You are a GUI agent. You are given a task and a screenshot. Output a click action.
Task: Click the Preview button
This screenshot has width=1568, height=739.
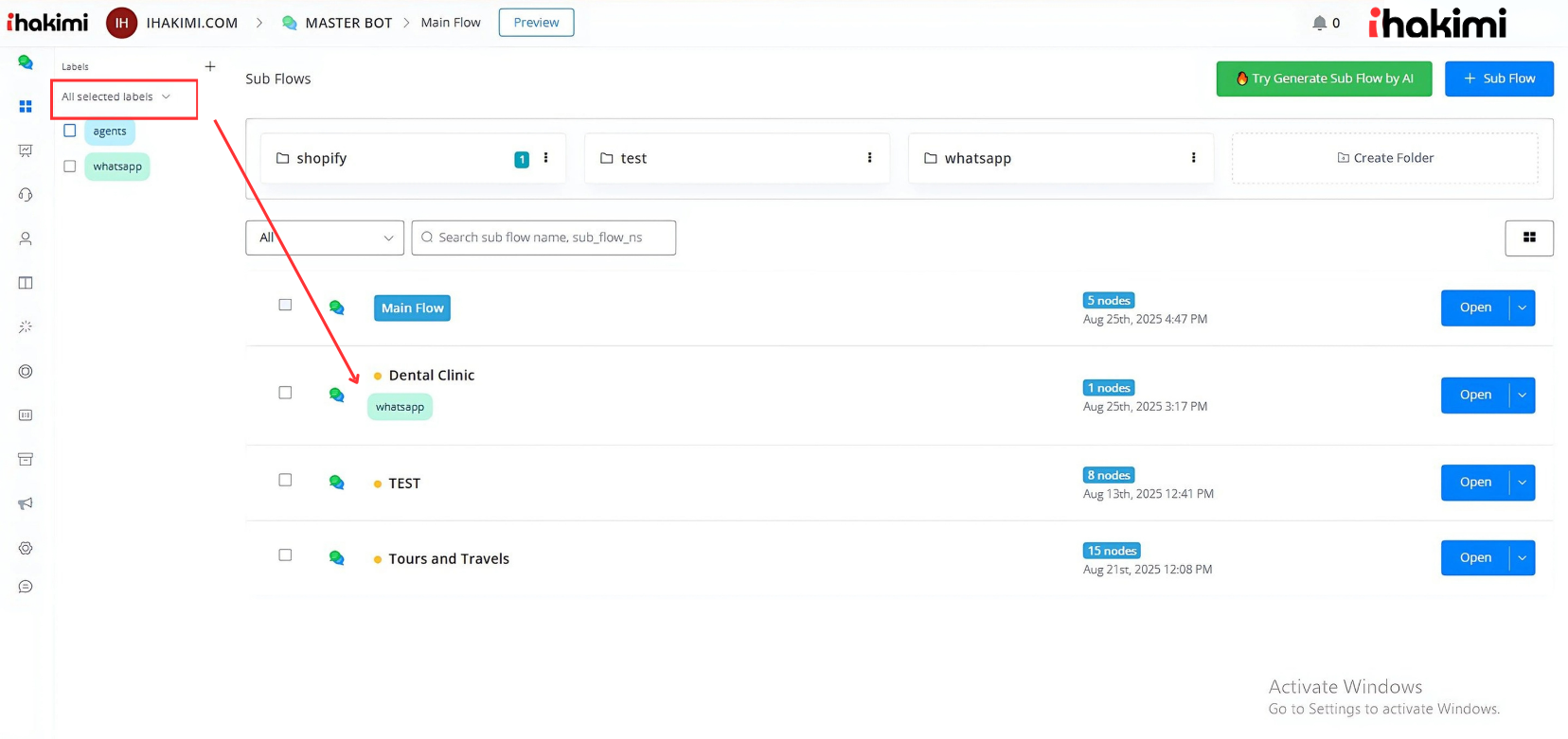pyautogui.click(x=536, y=23)
